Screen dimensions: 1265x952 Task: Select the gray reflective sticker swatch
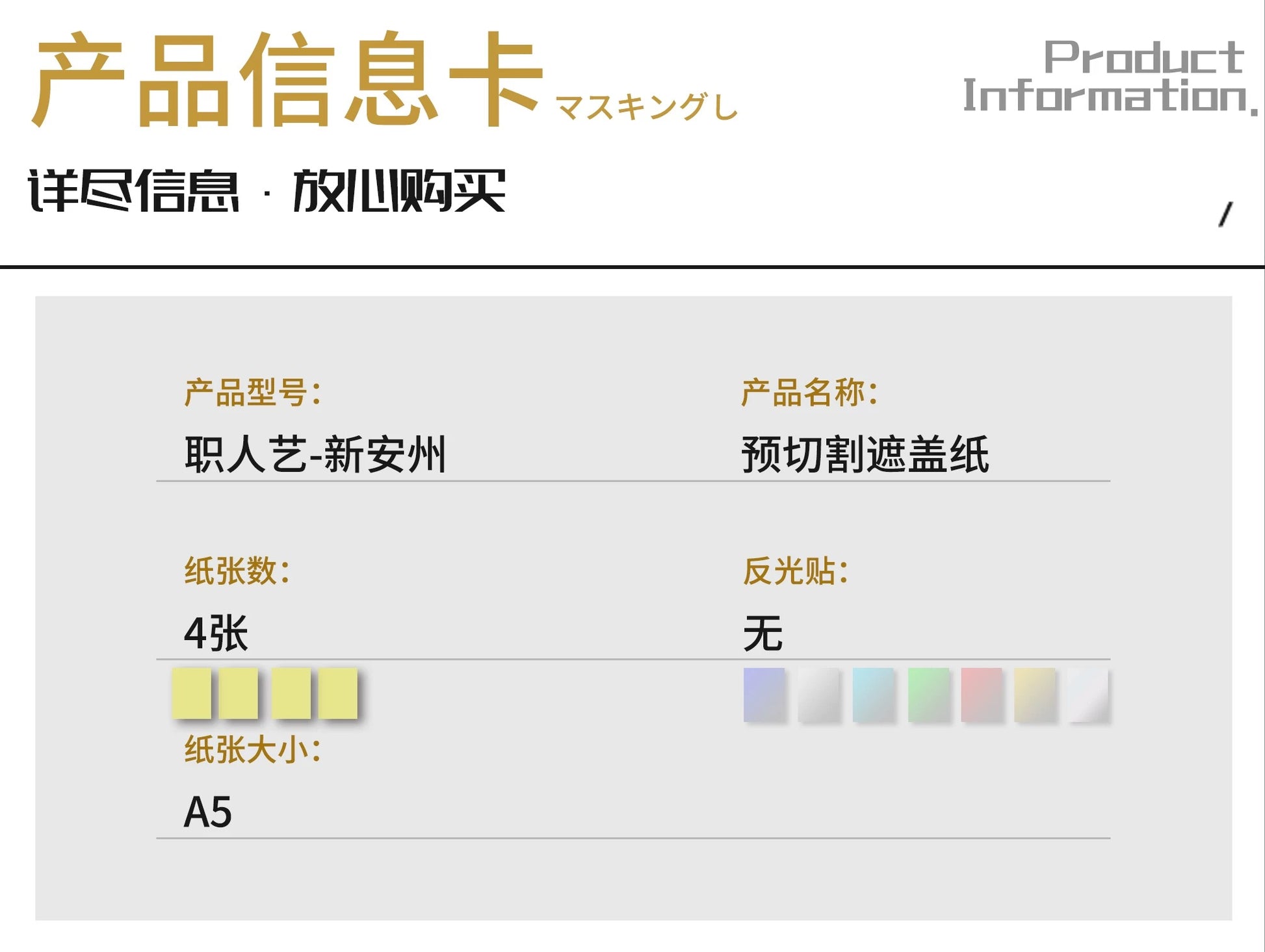coord(818,694)
